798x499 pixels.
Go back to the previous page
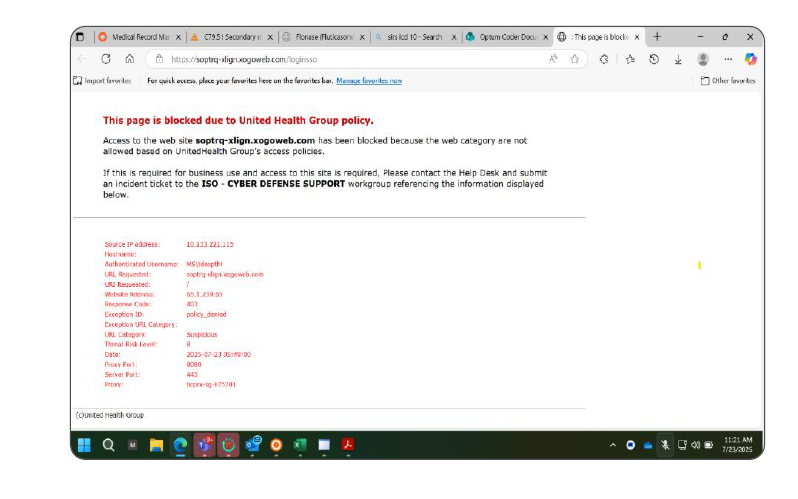82,59
